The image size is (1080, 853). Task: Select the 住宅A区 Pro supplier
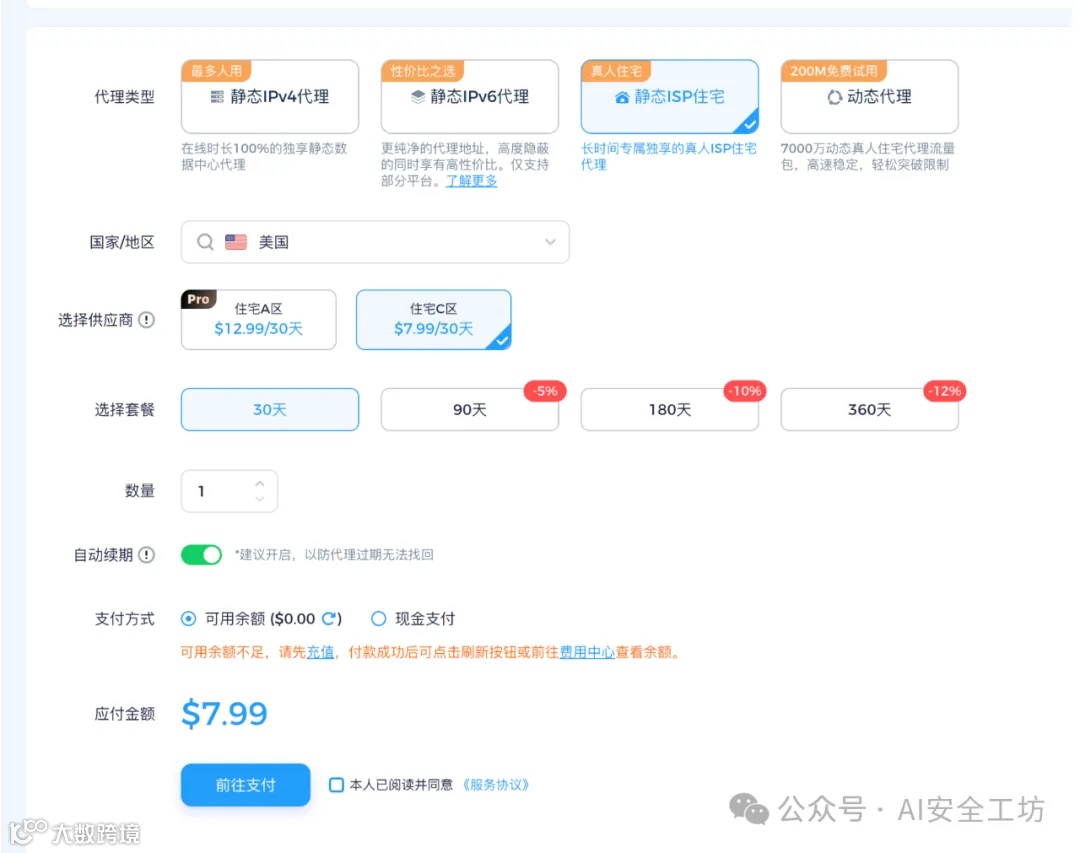point(258,320)
